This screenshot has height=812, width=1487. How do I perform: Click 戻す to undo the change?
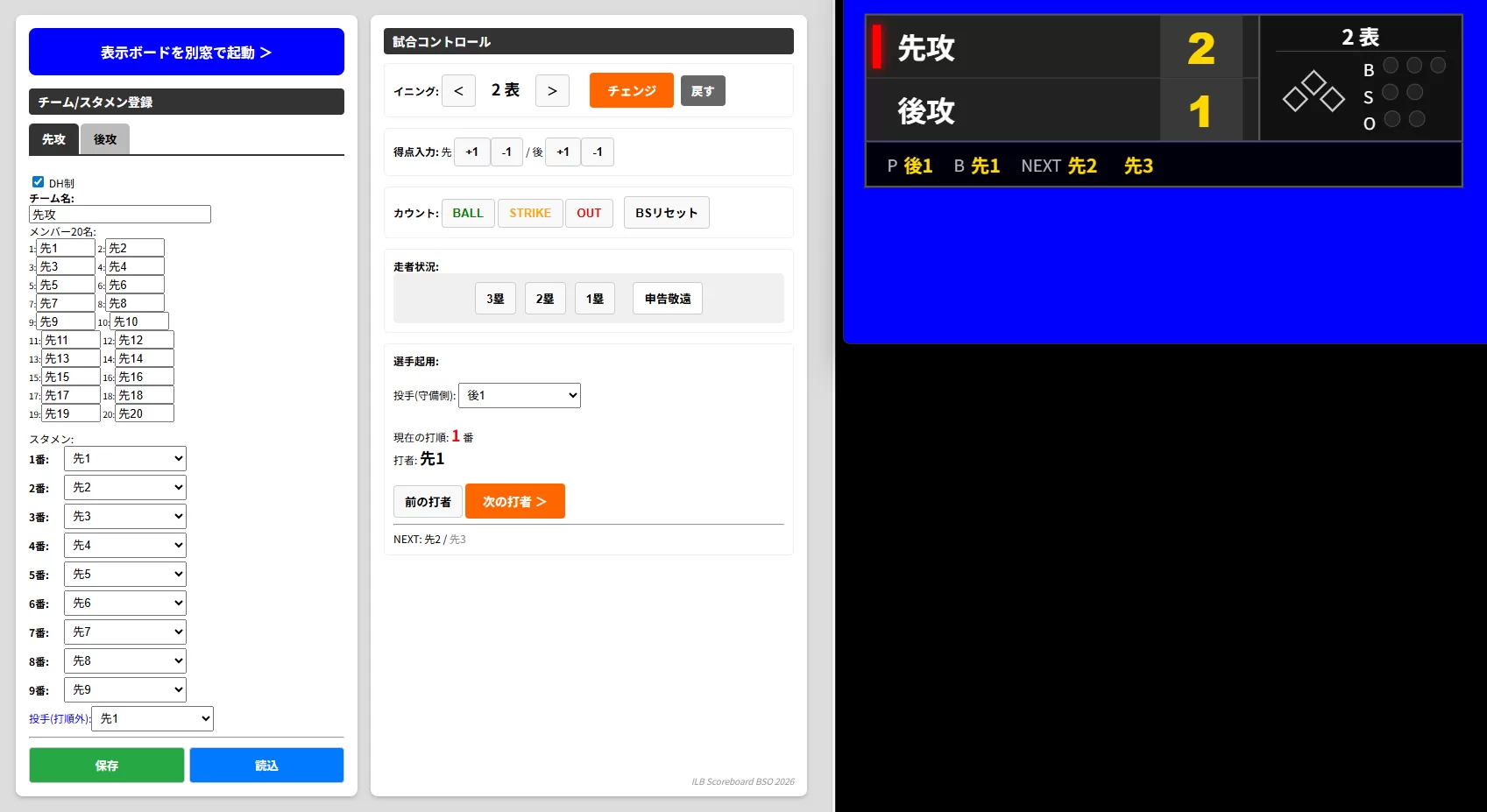pos(703,90)
